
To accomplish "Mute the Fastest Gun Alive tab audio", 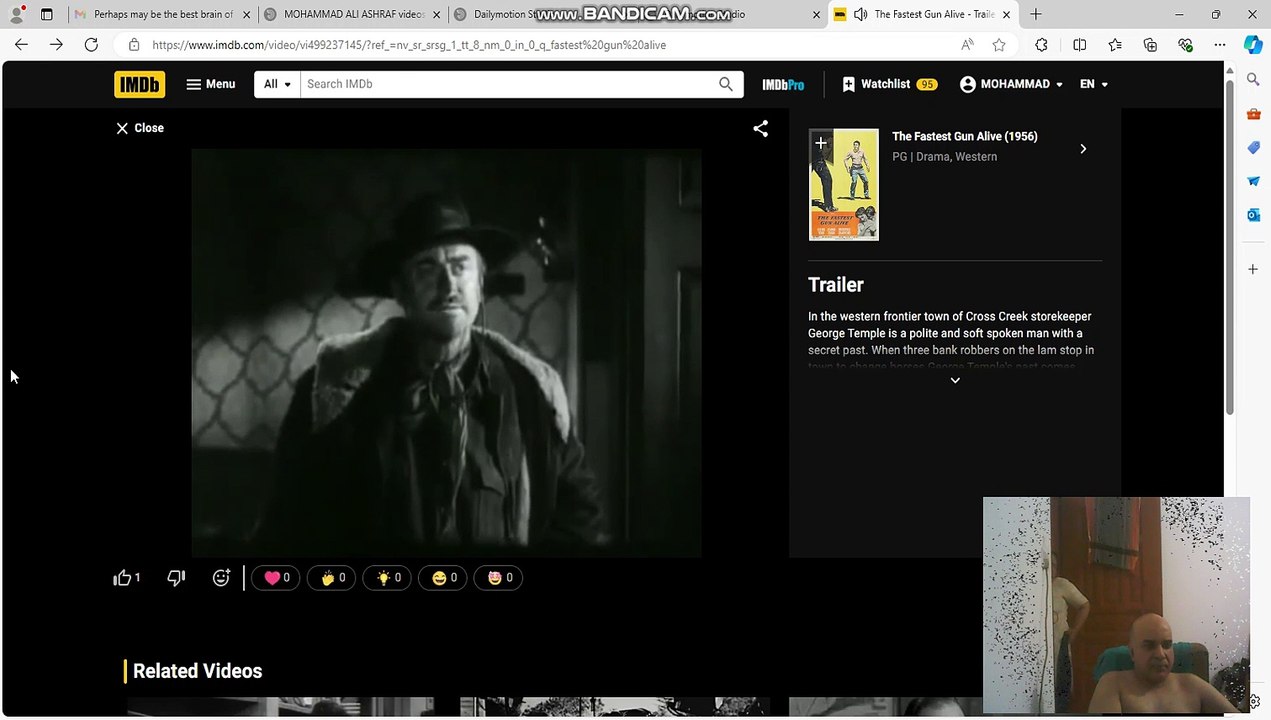I will coord(860,14).
